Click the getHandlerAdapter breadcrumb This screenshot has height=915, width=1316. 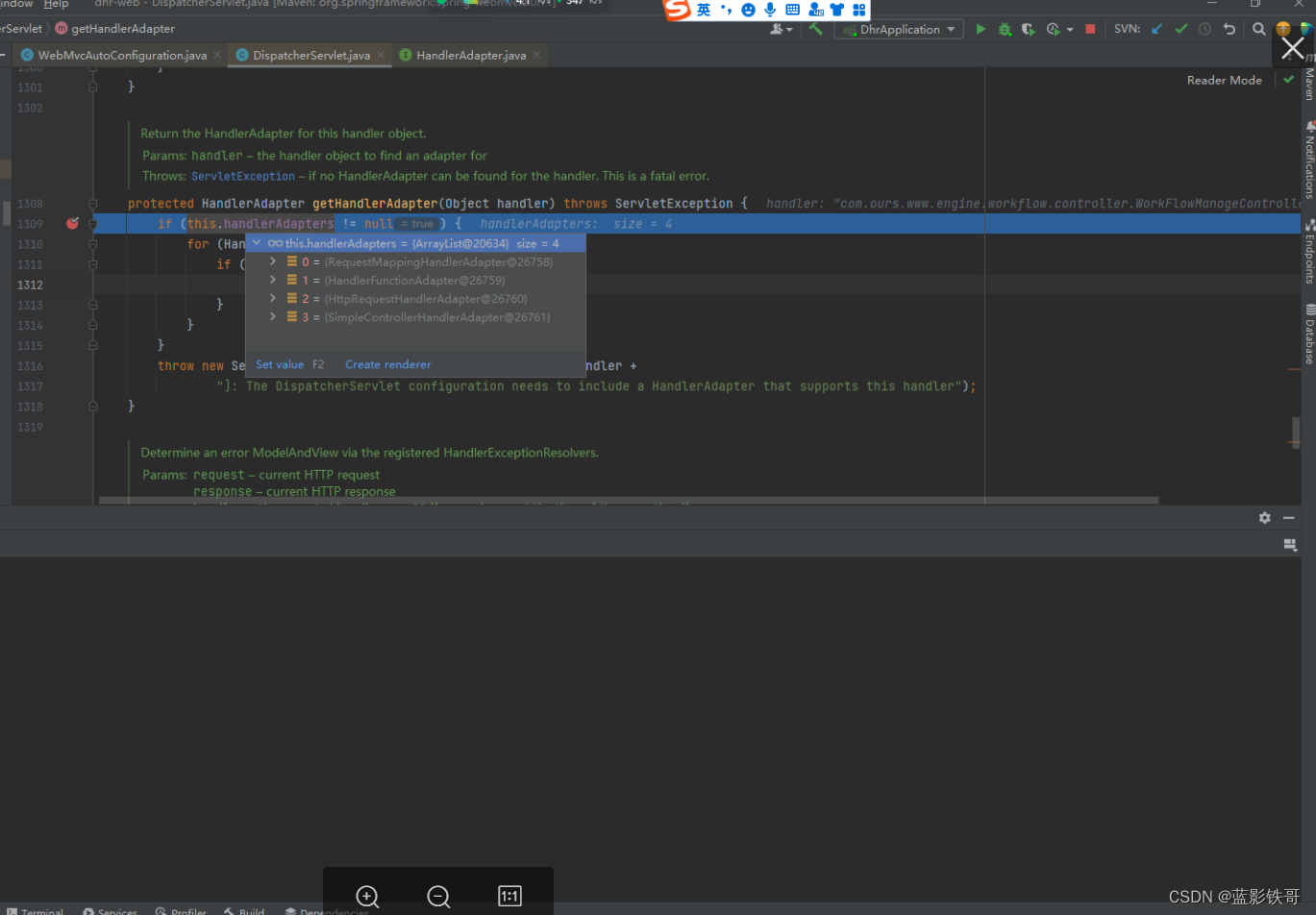(x=114, y=29)
